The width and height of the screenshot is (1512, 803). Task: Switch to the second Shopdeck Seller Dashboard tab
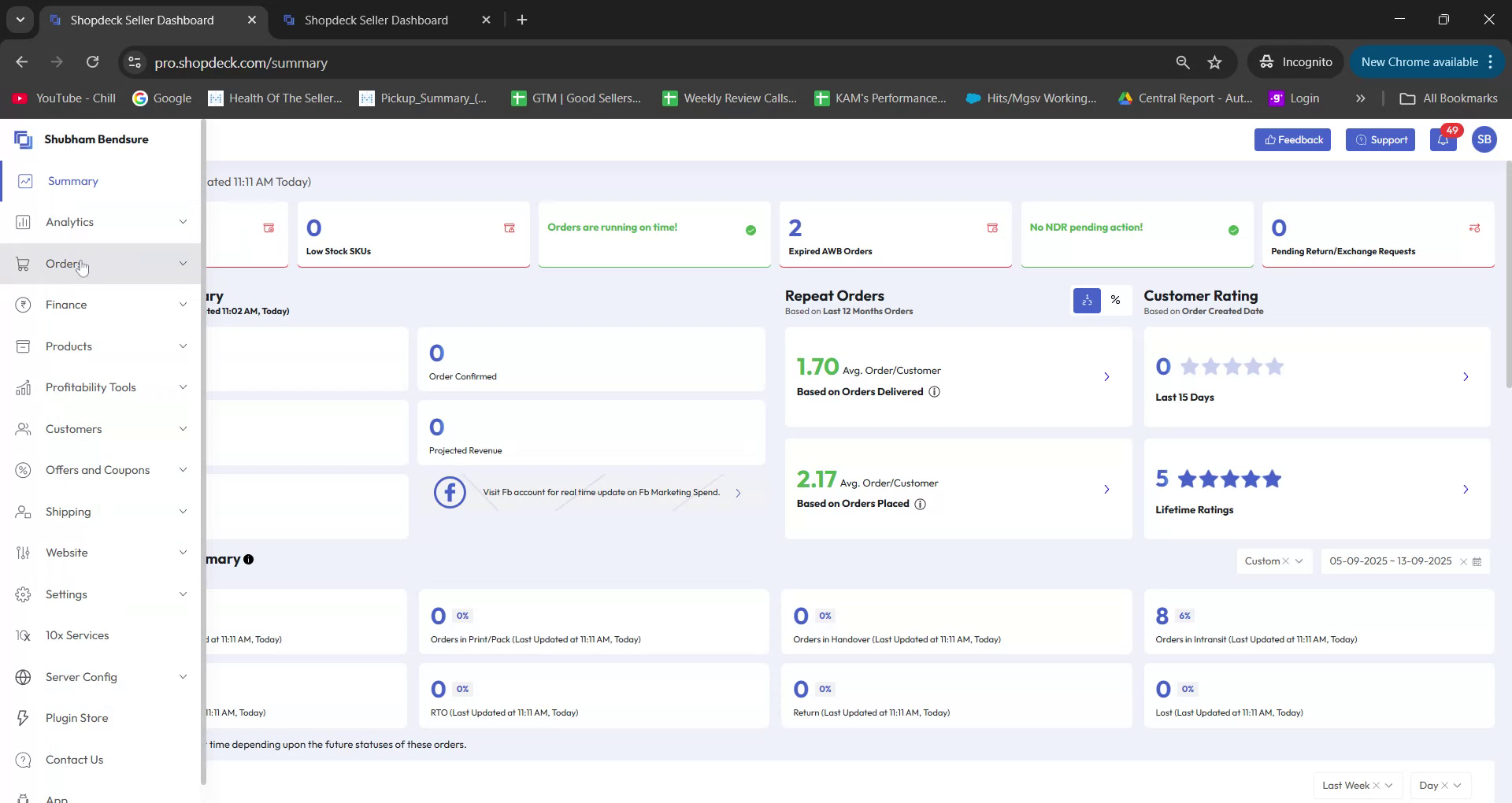coord(376,20)
